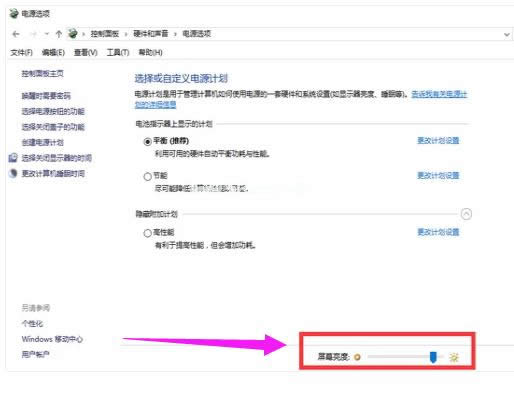Image resolution: width=514 pixels, height=396 pixels.
Task: Click the high brightness sun icon
Action: (x=454, y=357)
